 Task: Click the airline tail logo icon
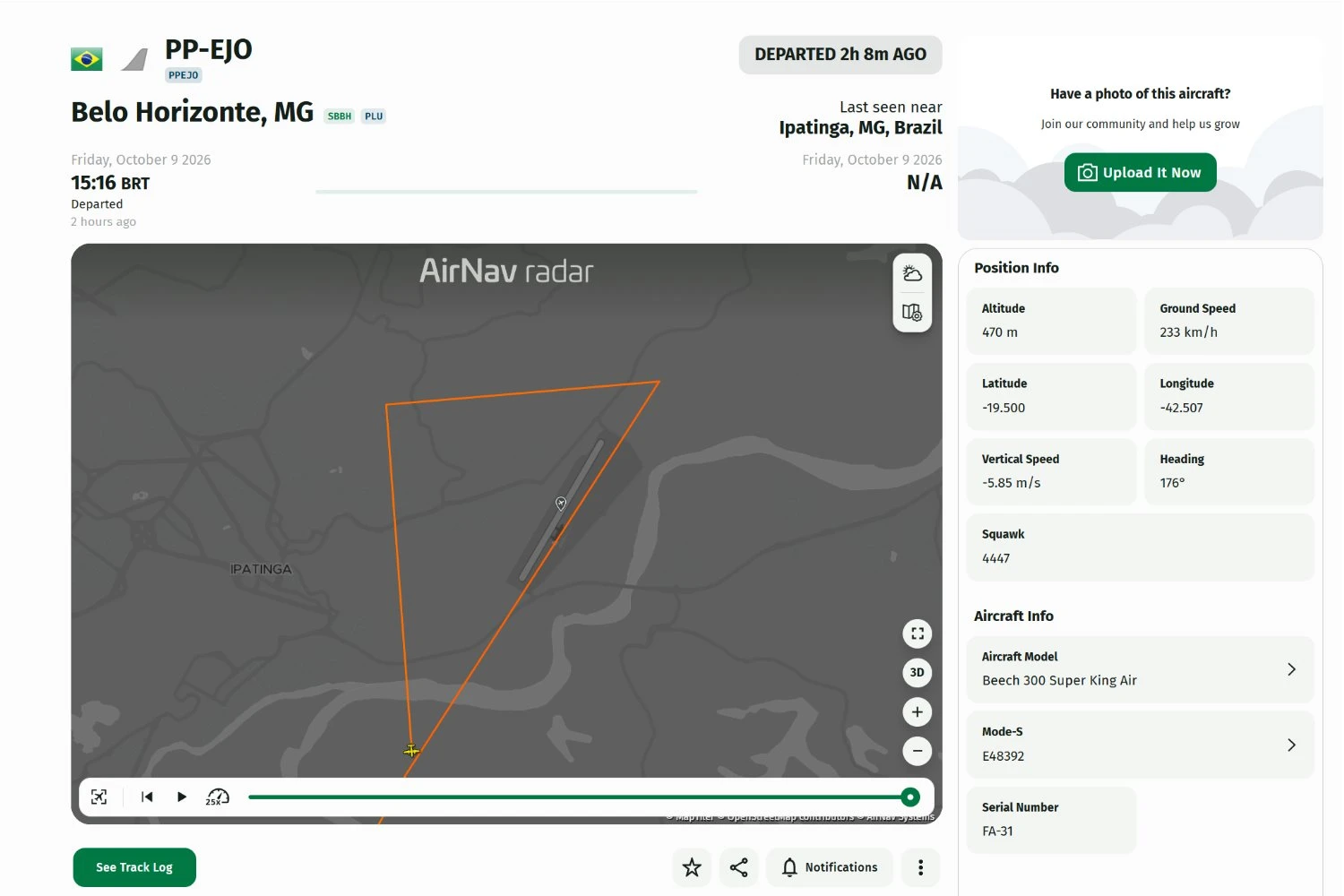[x=134, y=60]
